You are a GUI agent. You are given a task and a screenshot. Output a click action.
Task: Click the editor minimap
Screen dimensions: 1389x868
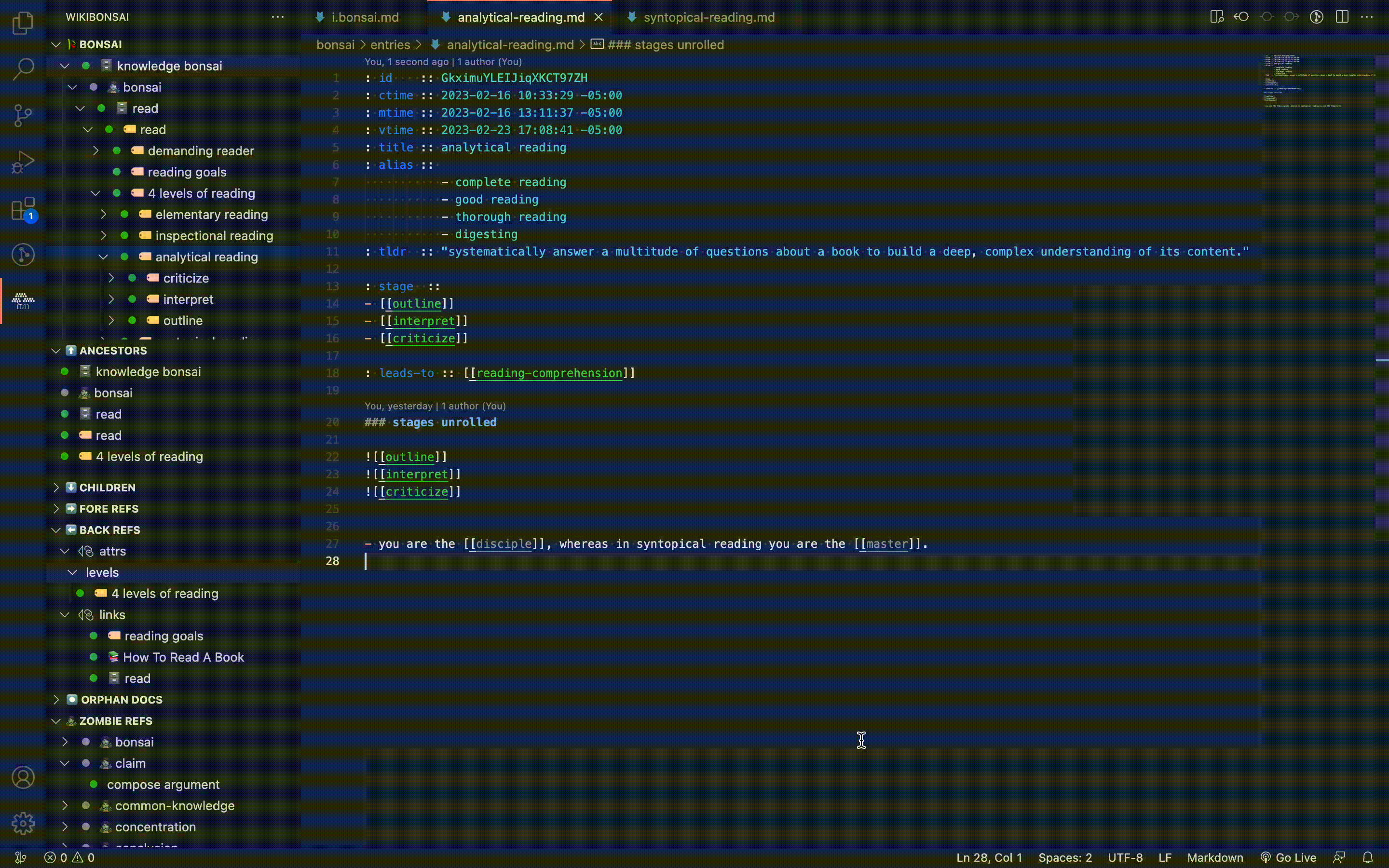coord(1319,81)
